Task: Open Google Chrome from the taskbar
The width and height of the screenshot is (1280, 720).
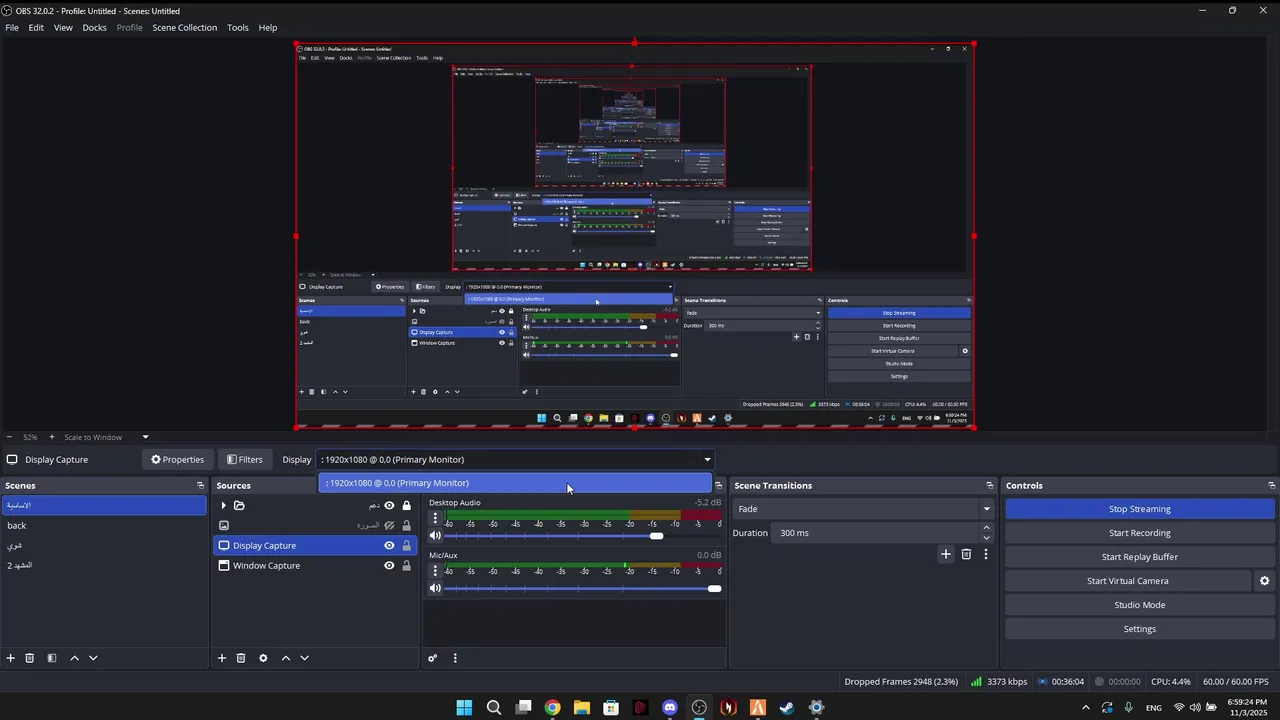Action: tap(552, 708)
